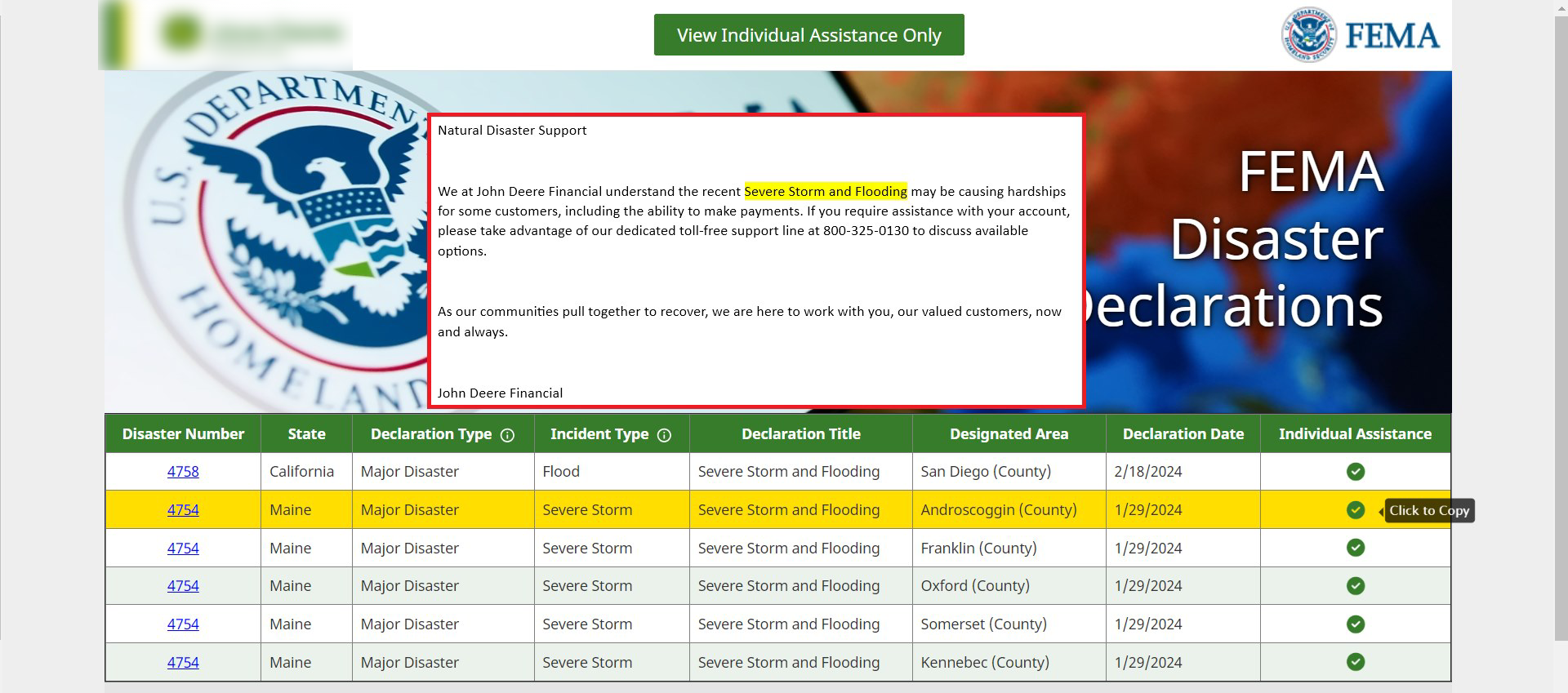1568x693 pixels.
Task: Click green checkmark in Kennebec row
Action: (1355, 662)
